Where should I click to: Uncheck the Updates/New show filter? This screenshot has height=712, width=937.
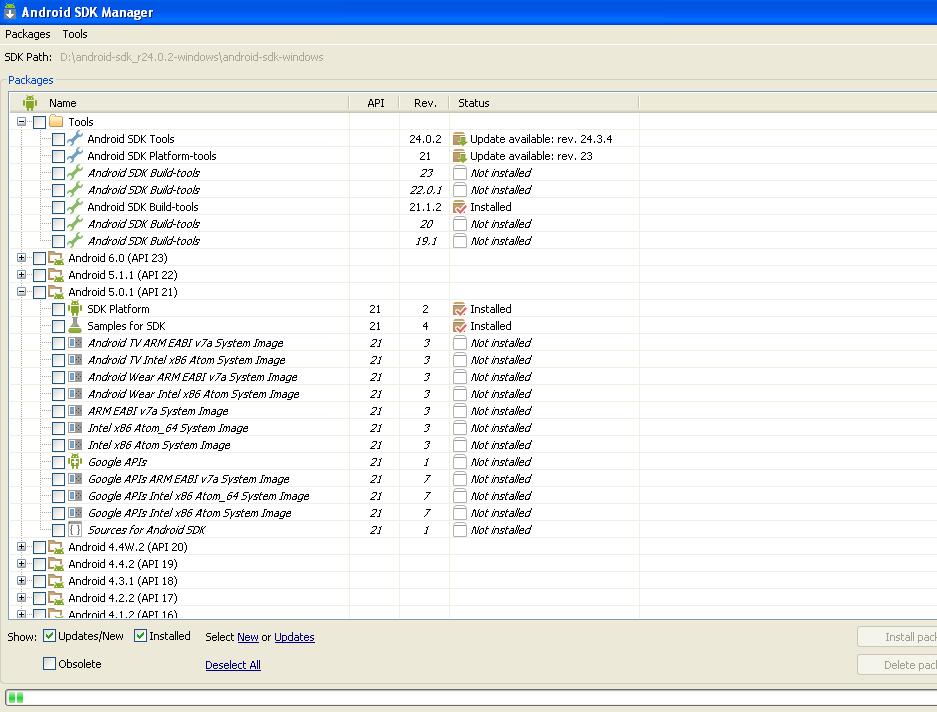click(x=50, y=635)
